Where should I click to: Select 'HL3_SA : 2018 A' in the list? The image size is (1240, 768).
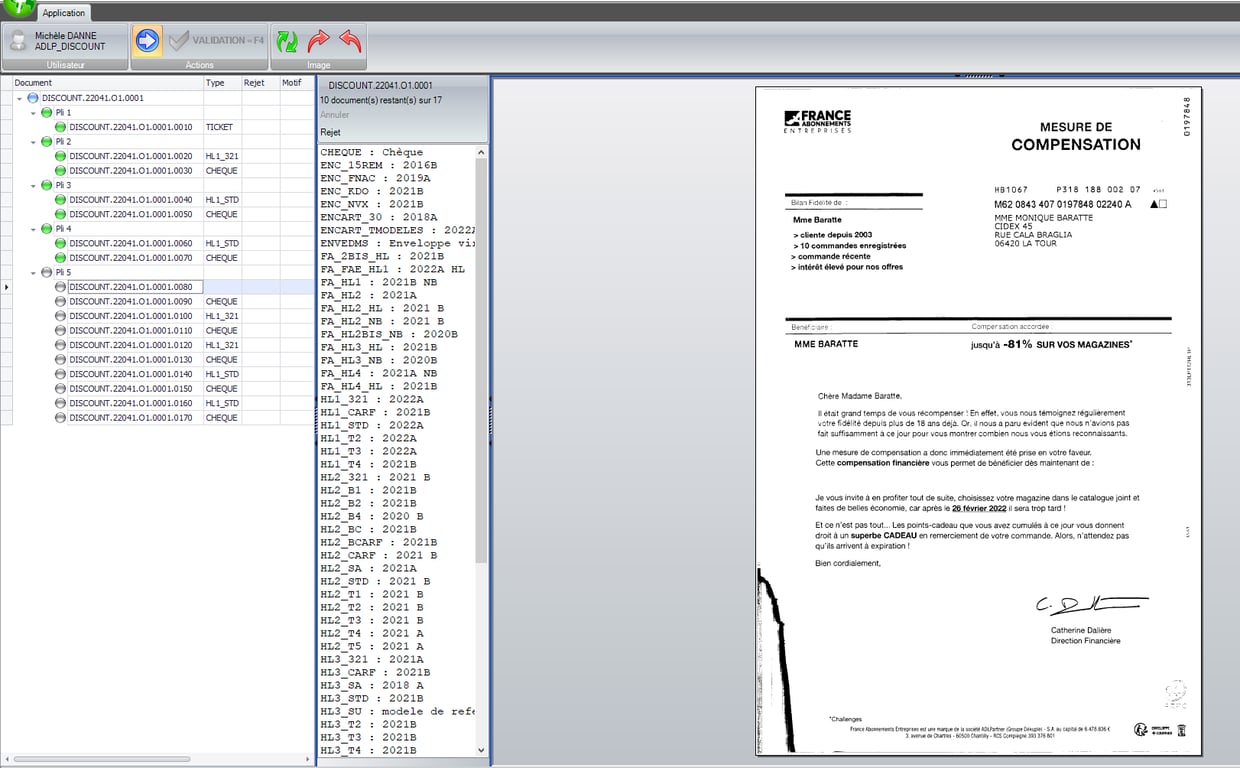(x=372, y=685)
